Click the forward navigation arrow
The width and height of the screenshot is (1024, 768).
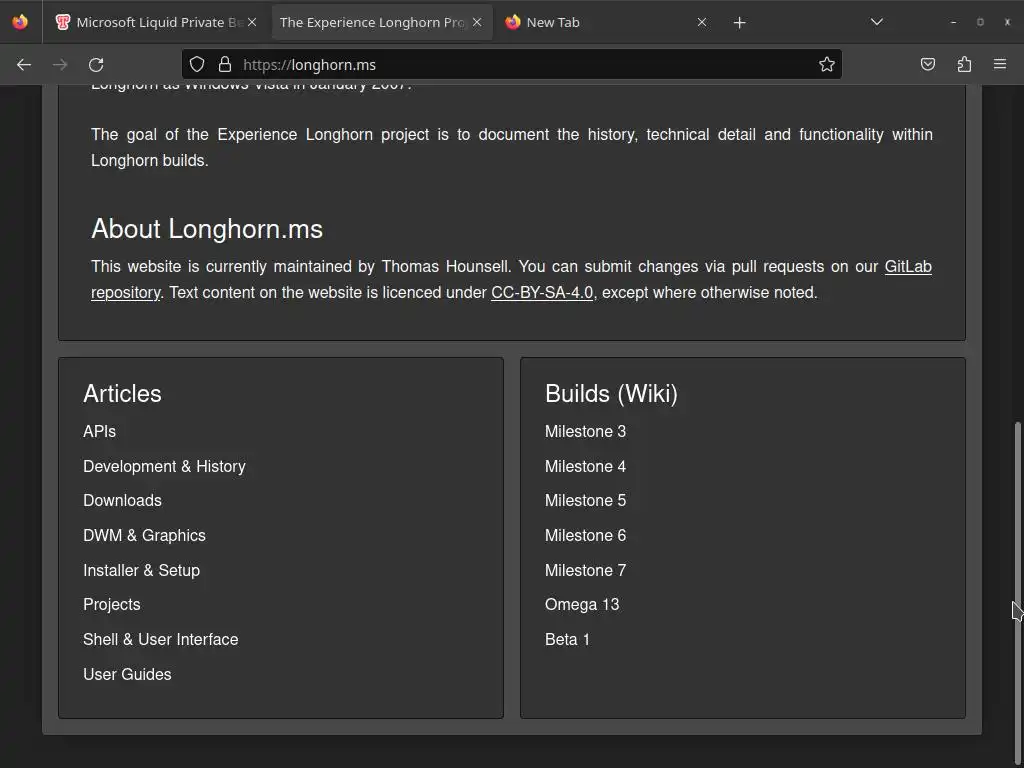click(x=60, y=65)
